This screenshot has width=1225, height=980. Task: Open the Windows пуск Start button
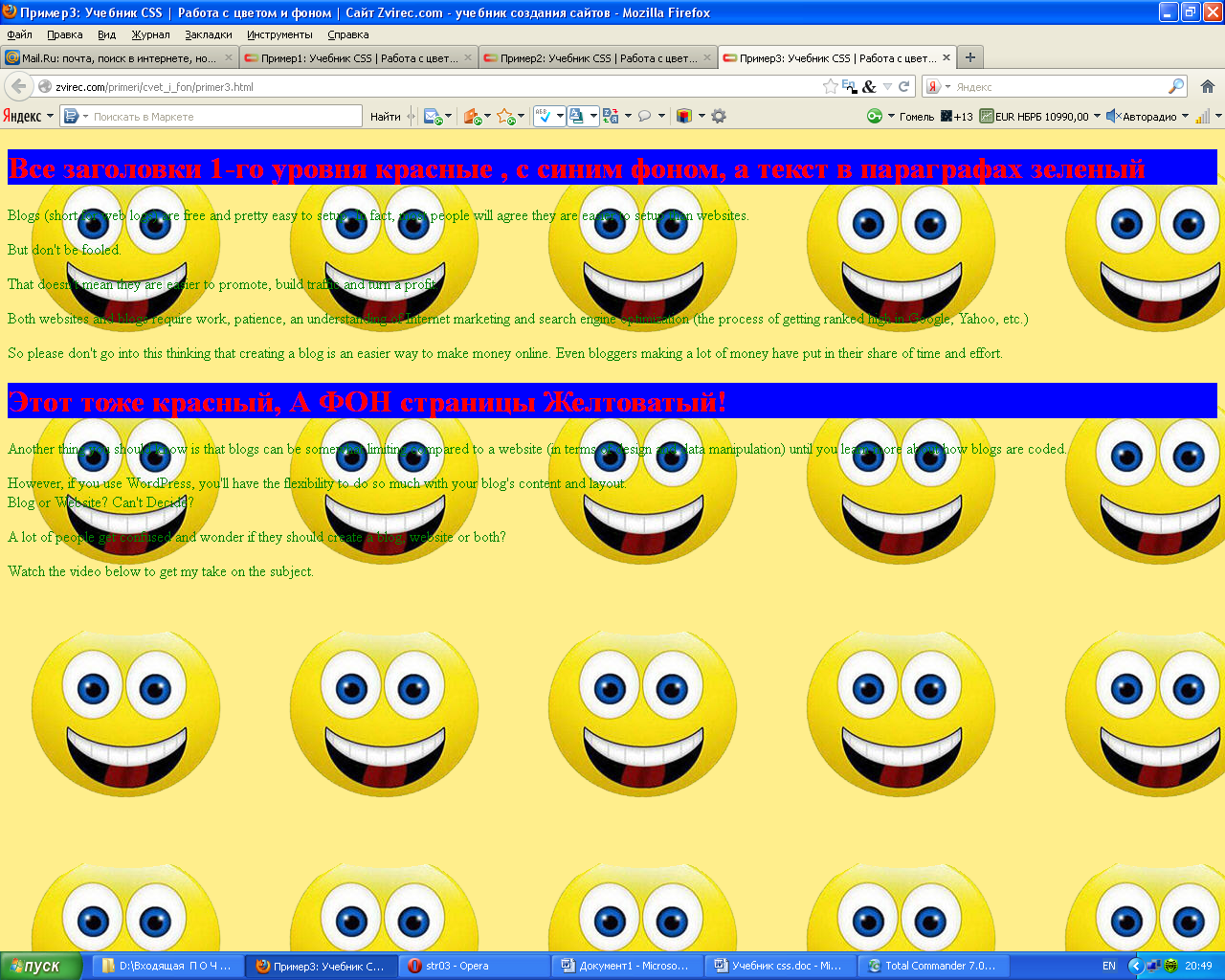click(x=41, y=966)
